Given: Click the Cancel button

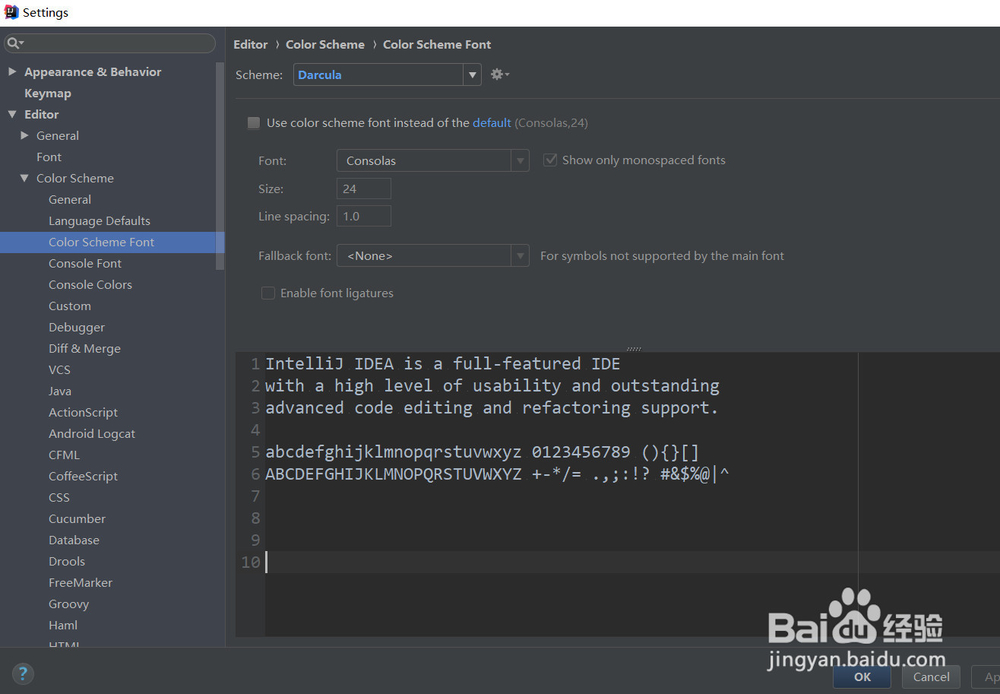Looking at the screenshot, I should click(931, 677).
